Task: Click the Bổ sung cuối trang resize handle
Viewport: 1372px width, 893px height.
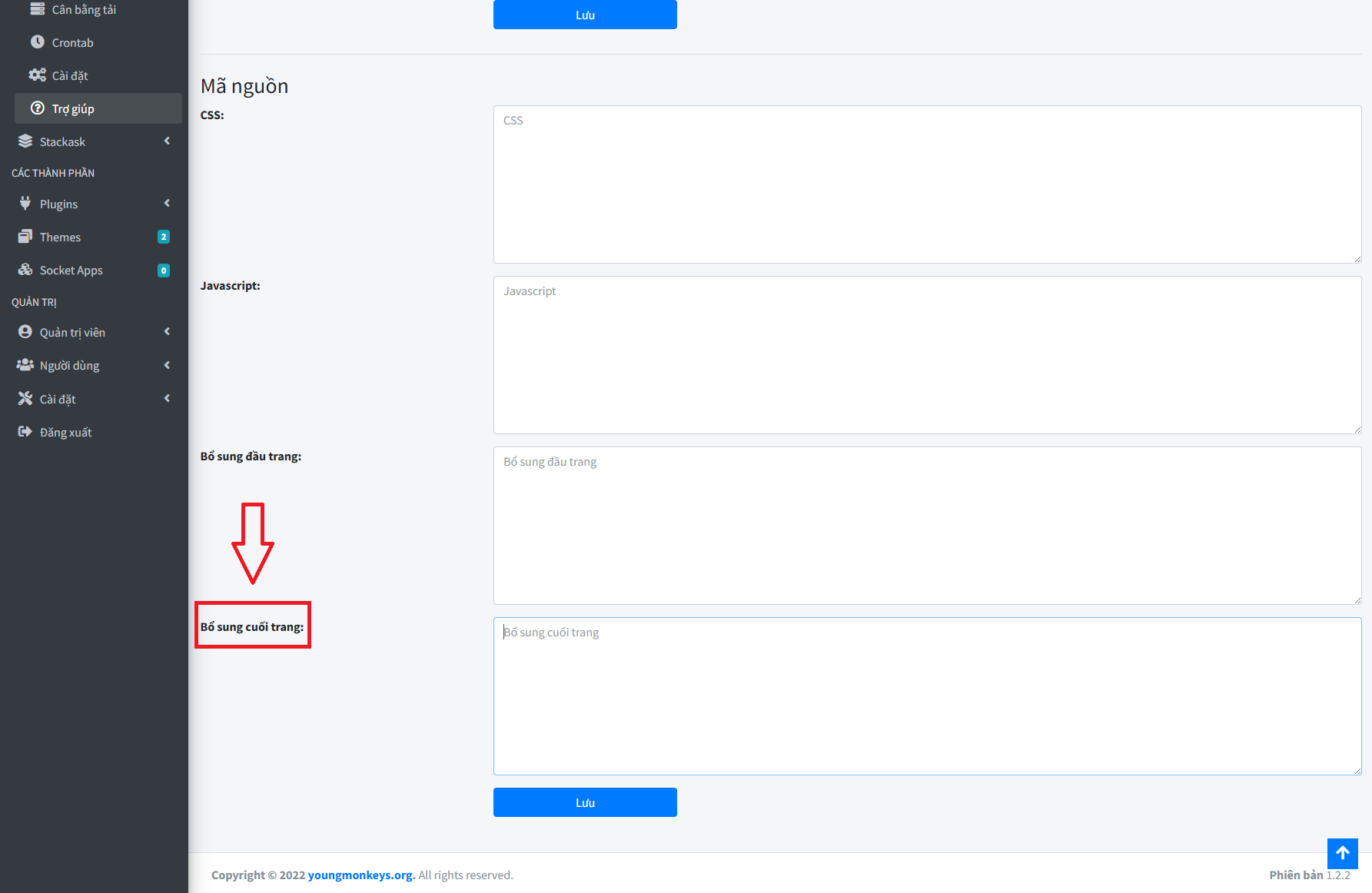Action: pos(1357,771)
